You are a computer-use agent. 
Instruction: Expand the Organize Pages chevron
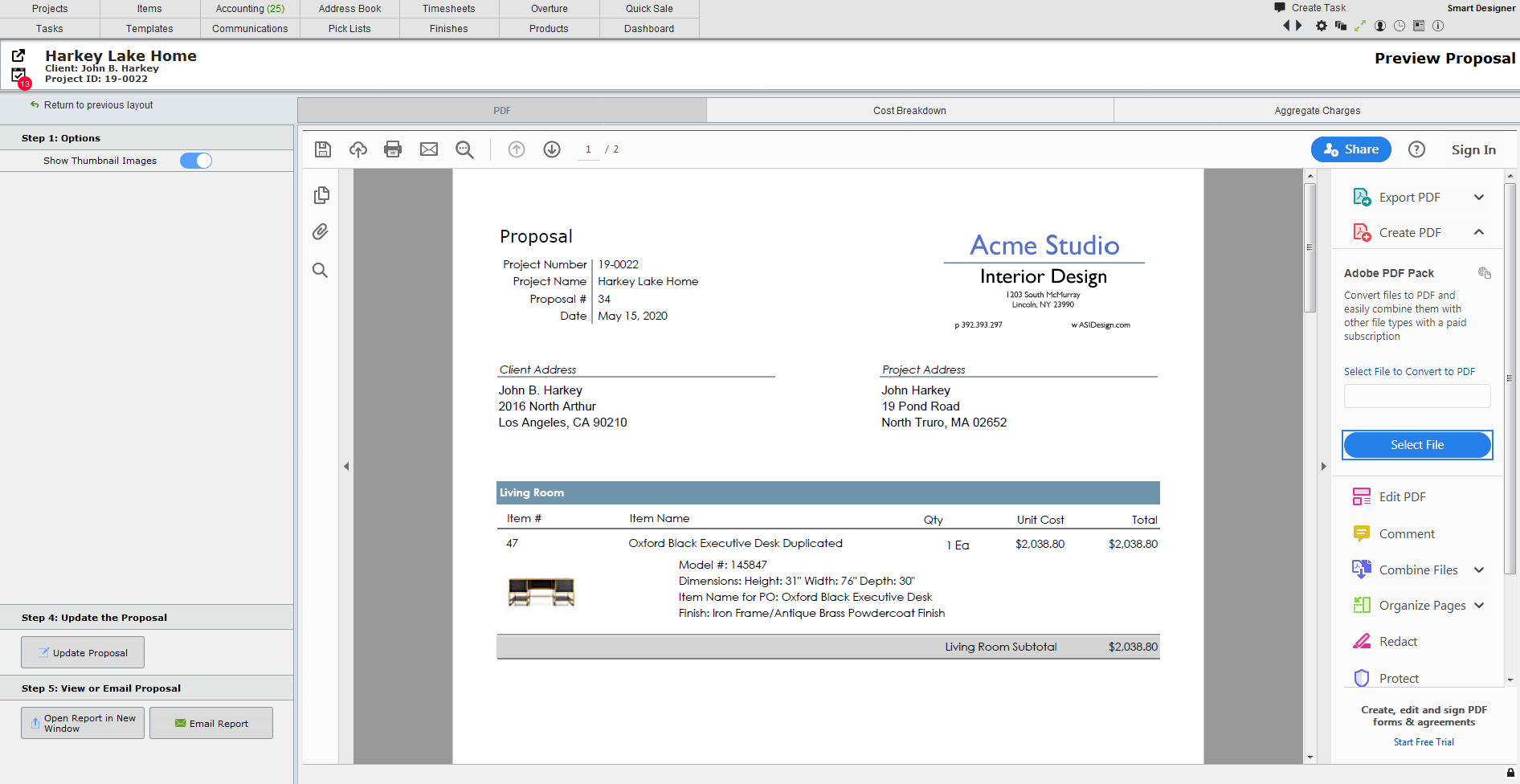click(1479, 606)
